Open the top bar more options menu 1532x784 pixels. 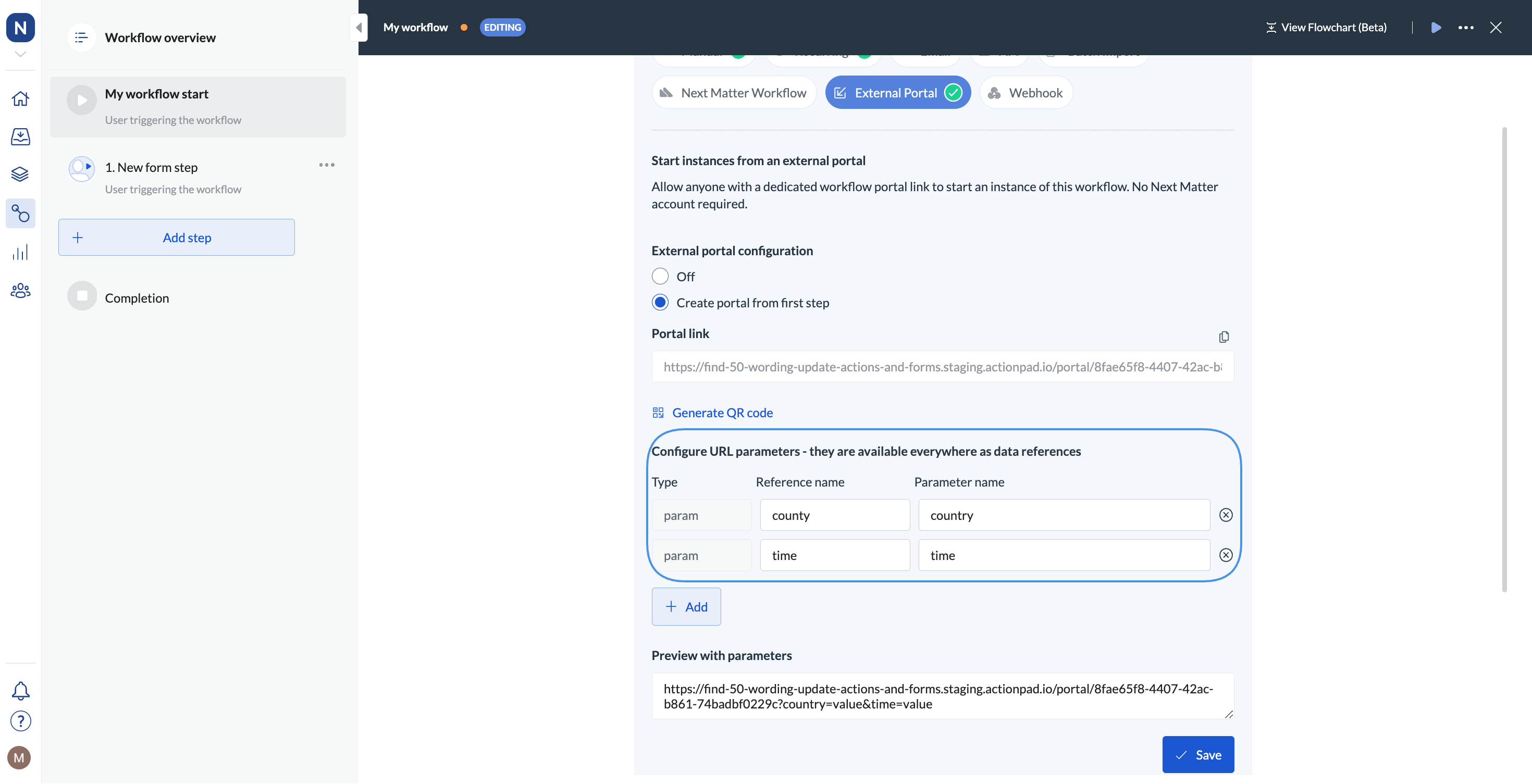1465,27
